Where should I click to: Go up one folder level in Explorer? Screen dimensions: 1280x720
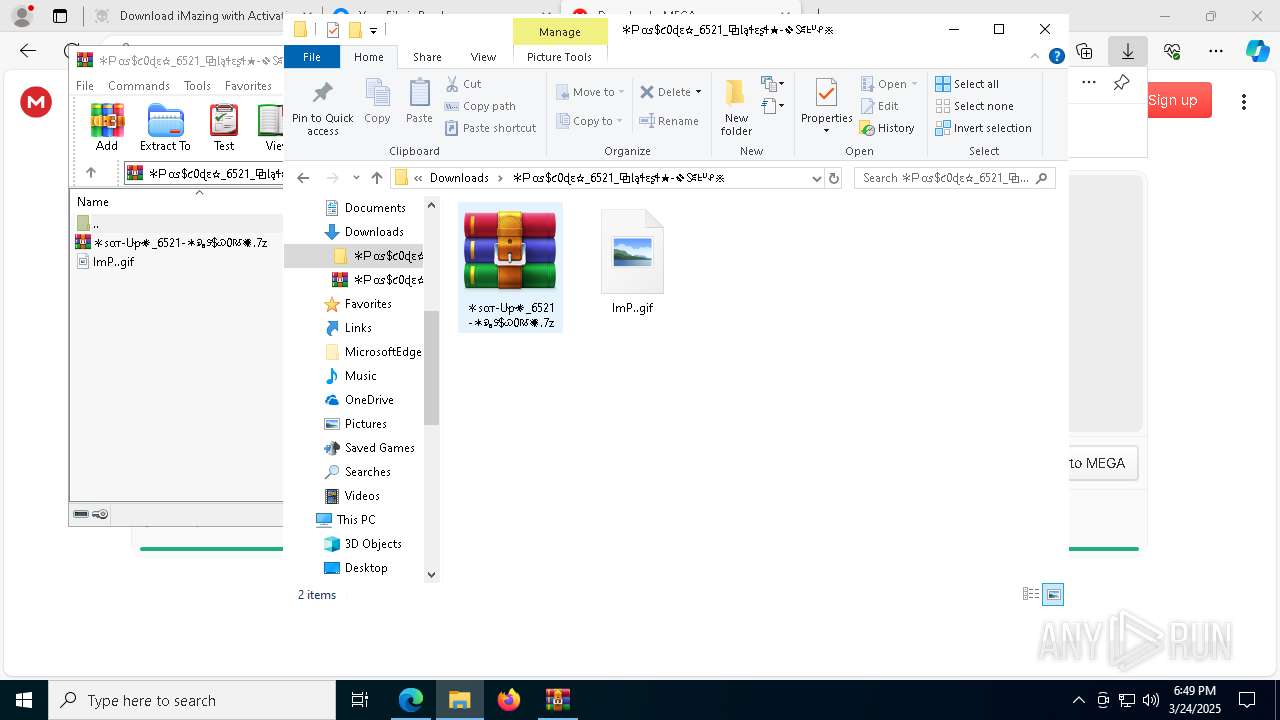coord(377,178)
